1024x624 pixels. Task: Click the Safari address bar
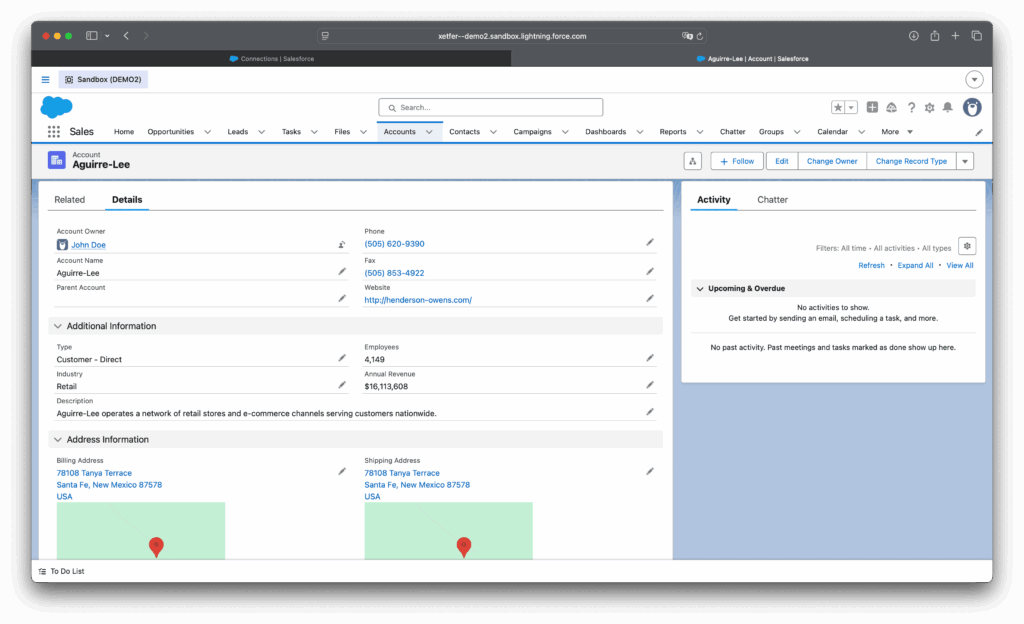tap(511, 36)
